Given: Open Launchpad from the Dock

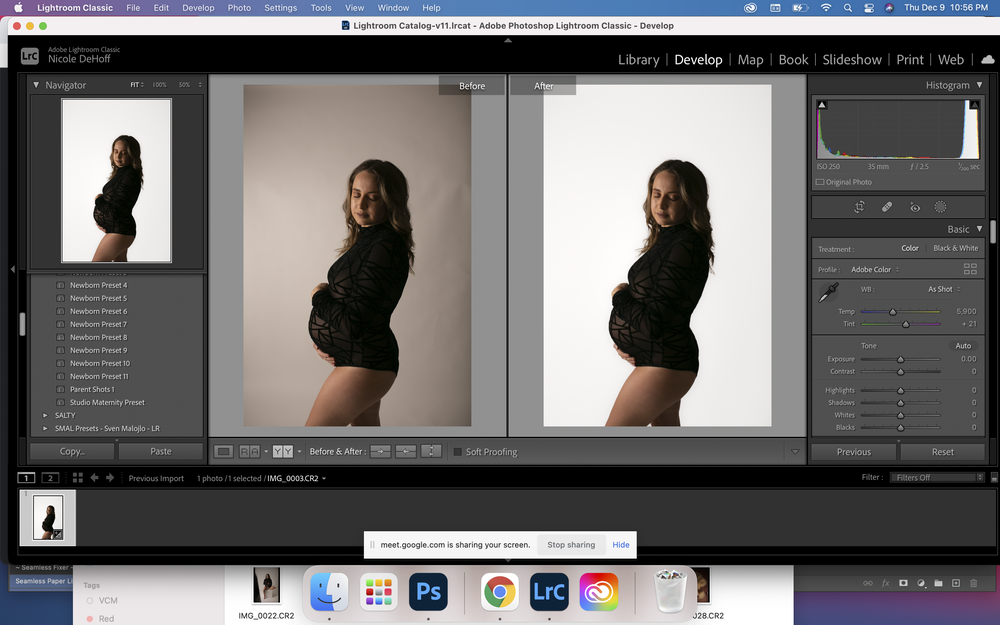Looking at the screenshot, I should coord(378,591).
